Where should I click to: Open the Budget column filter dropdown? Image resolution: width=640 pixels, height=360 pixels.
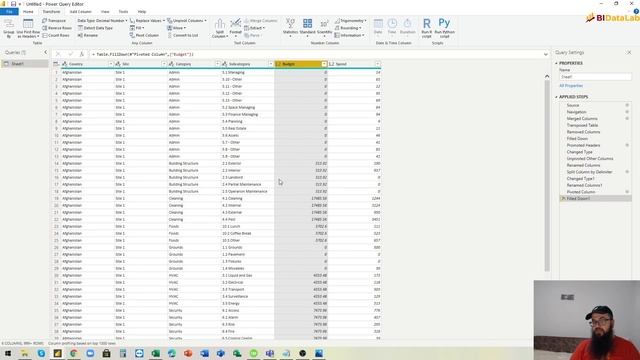324,64
